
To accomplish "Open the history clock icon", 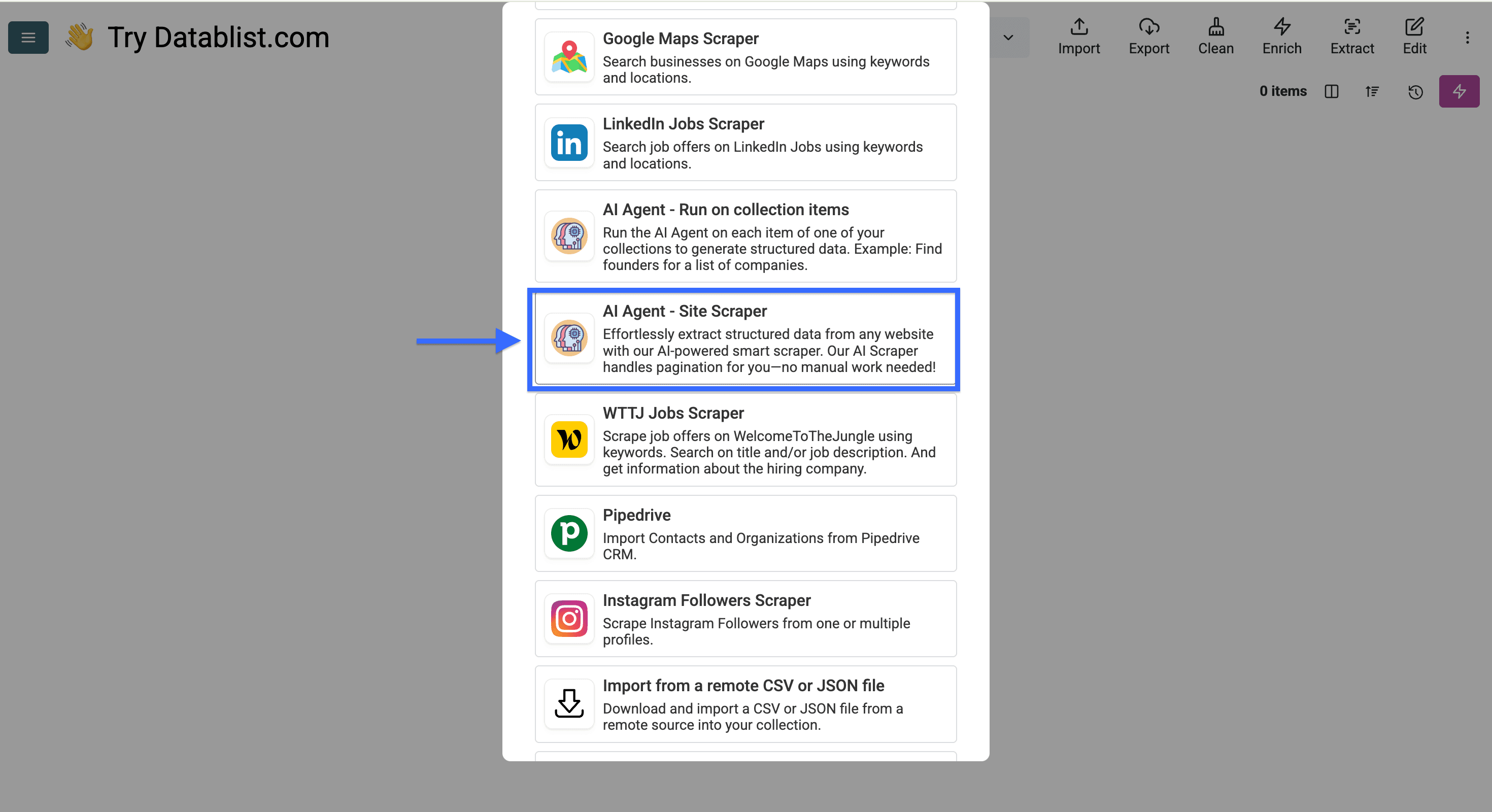I will tap(1415, 91).
